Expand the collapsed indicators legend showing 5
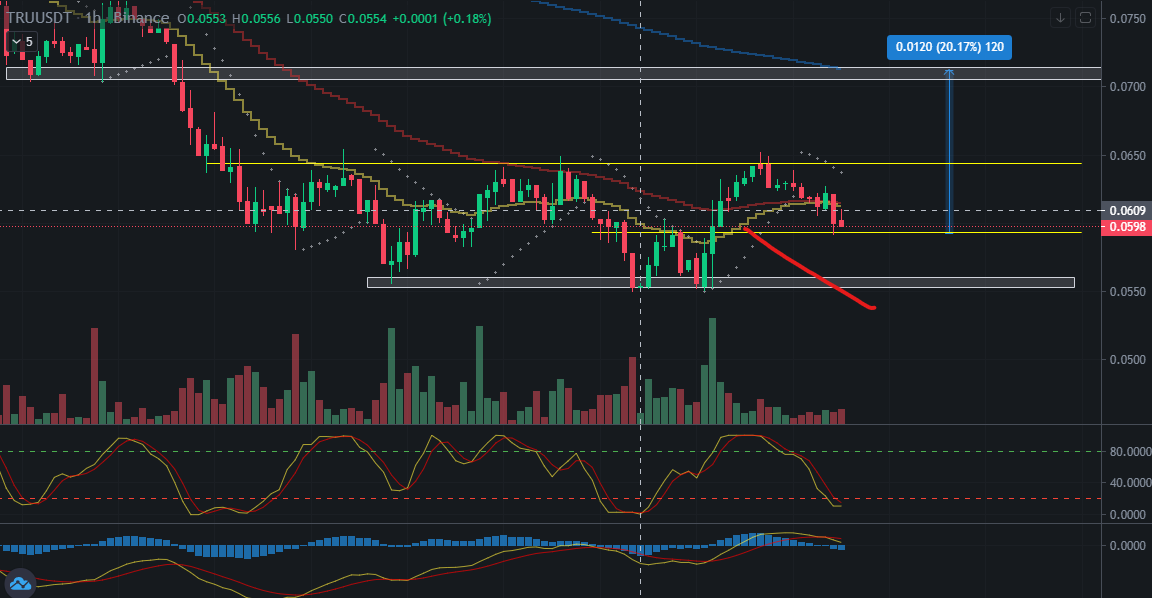 click(20, 42)
